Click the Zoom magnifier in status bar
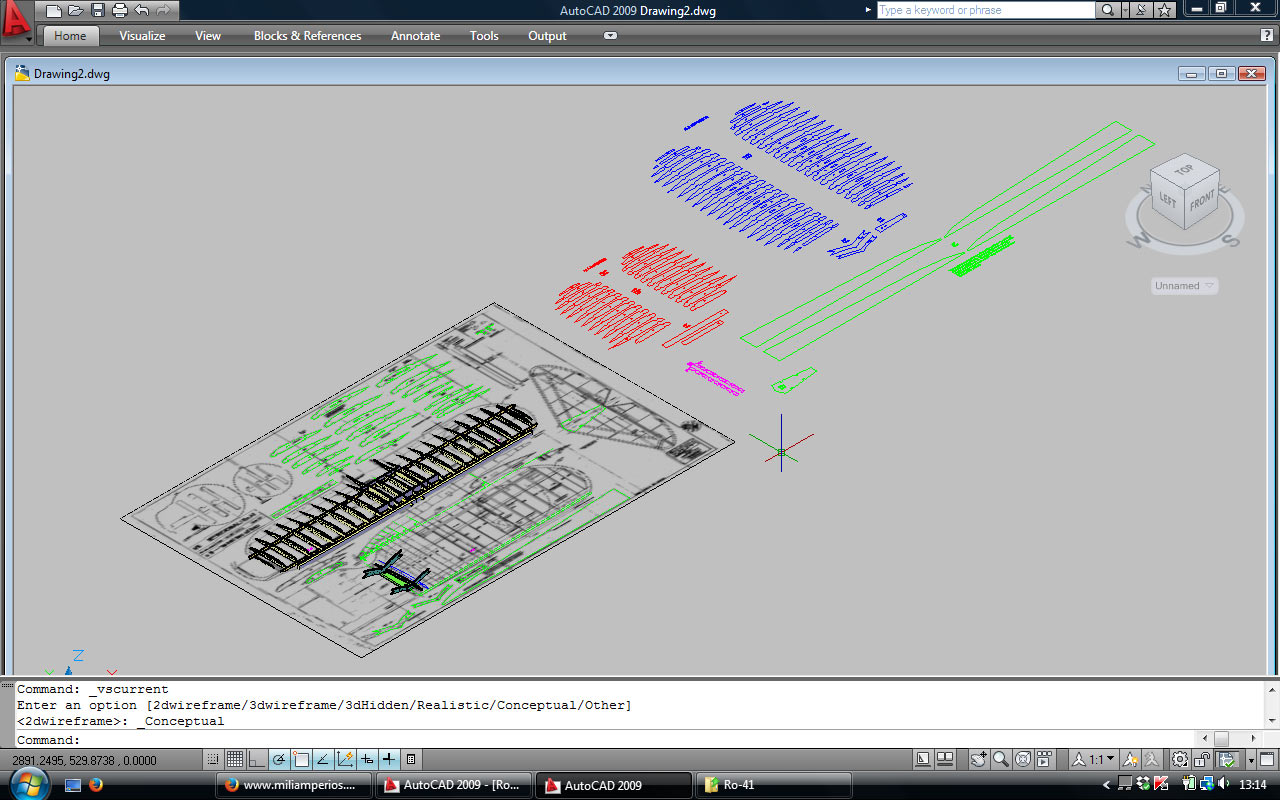The image size is (1280, 800). coord(1001,760)
